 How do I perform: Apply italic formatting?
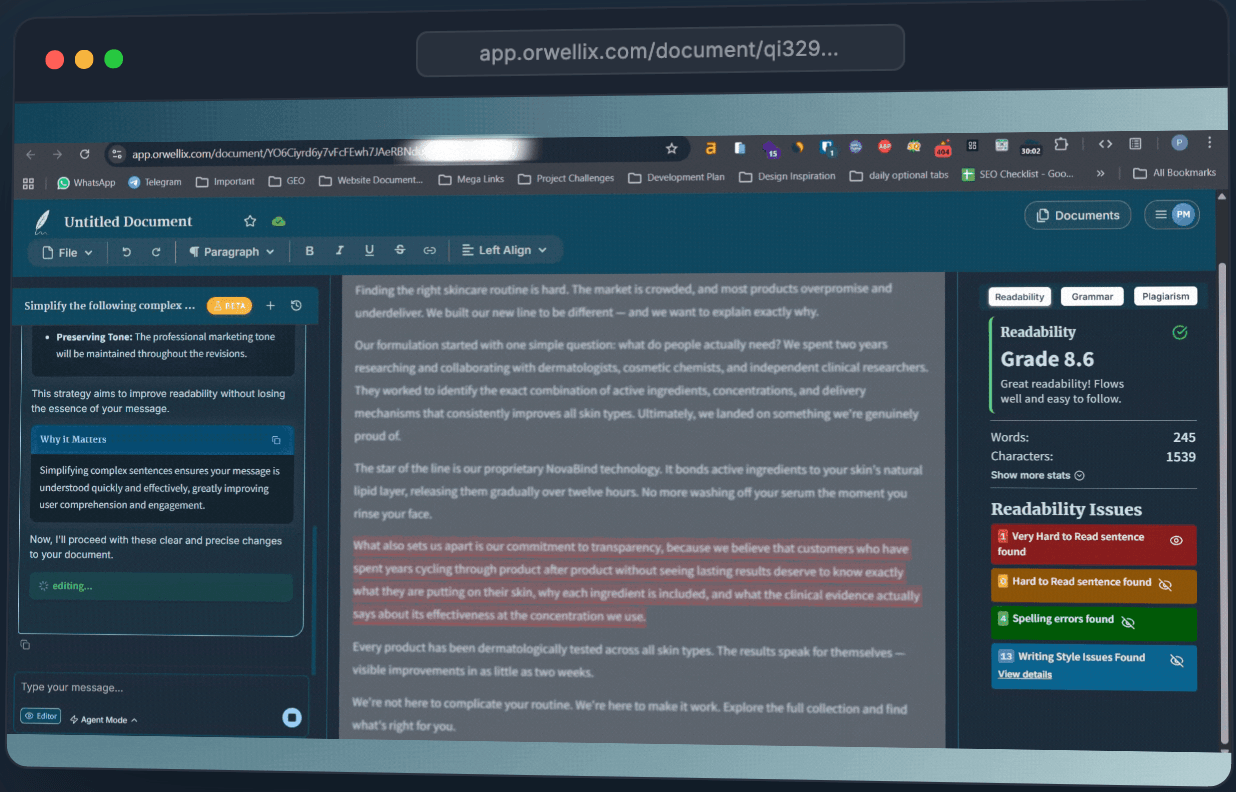tap(339, 250)
